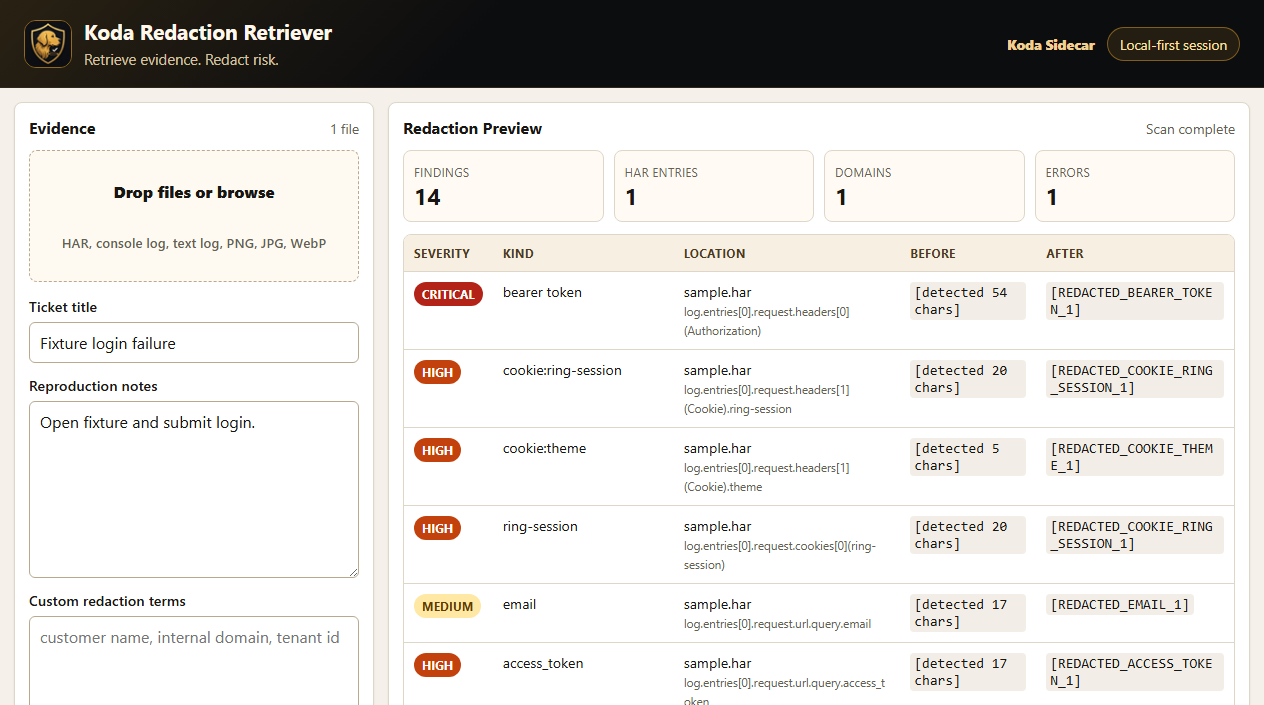Focus the Ticket title input field
This screenshot has height=705, width=1264.
[x=194, y=343]
